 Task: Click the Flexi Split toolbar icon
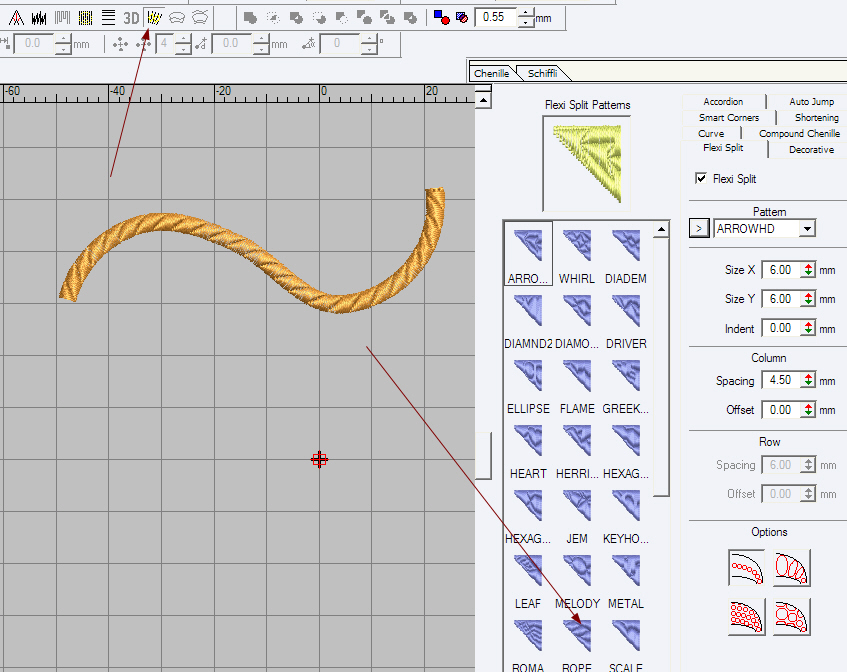pyautogui.click(x=154, y=17)
